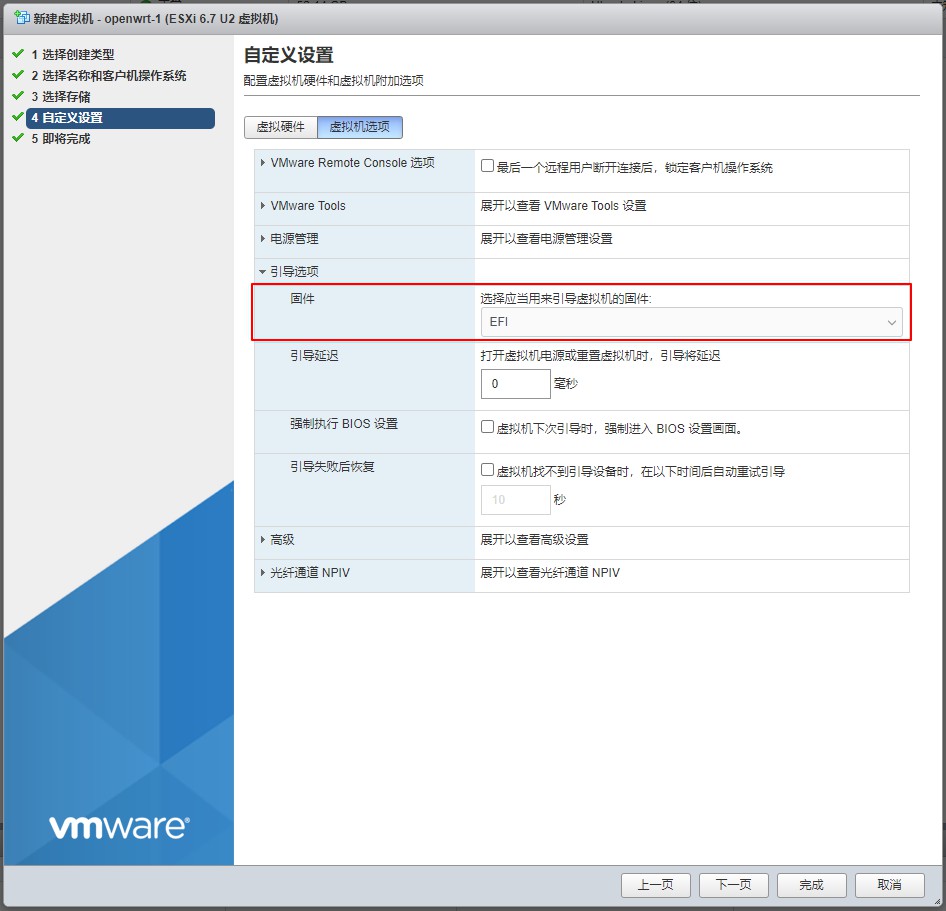Go back with the 上一页 button
946x911 pixels.
coord(655,885)
